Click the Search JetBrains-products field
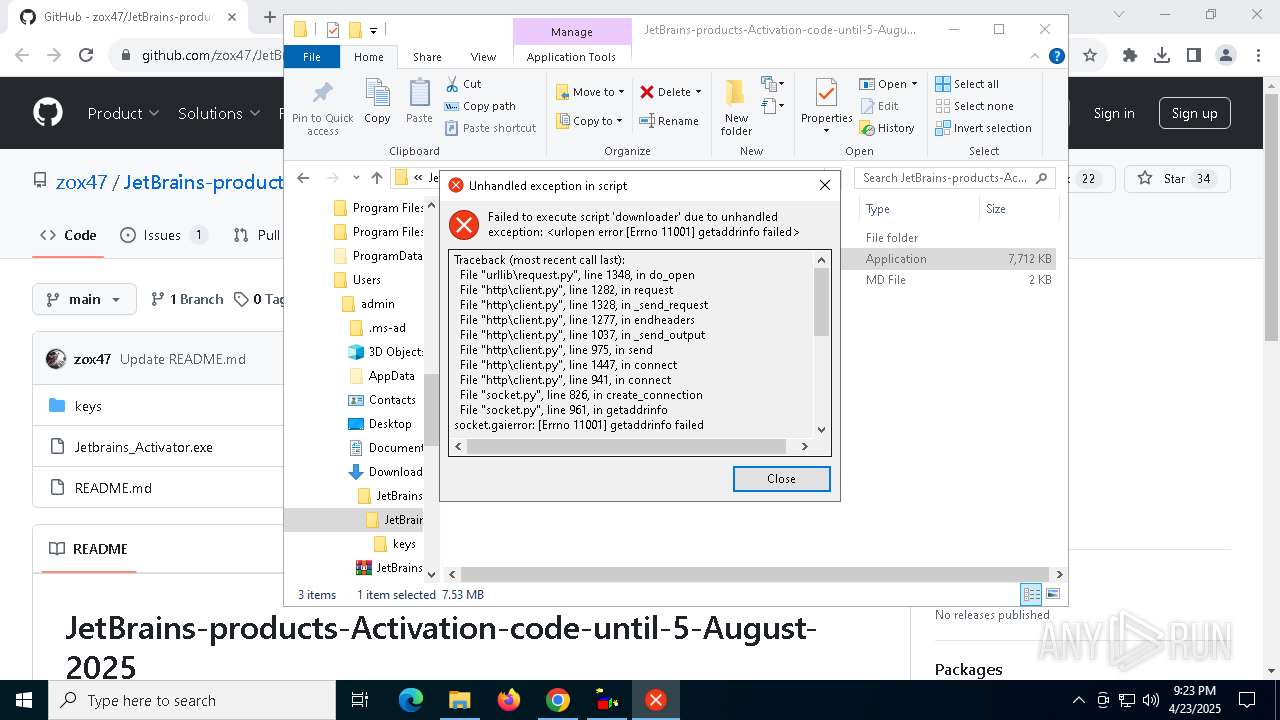1280x720 pixels. pyautogui.click(x=955, y=178)
